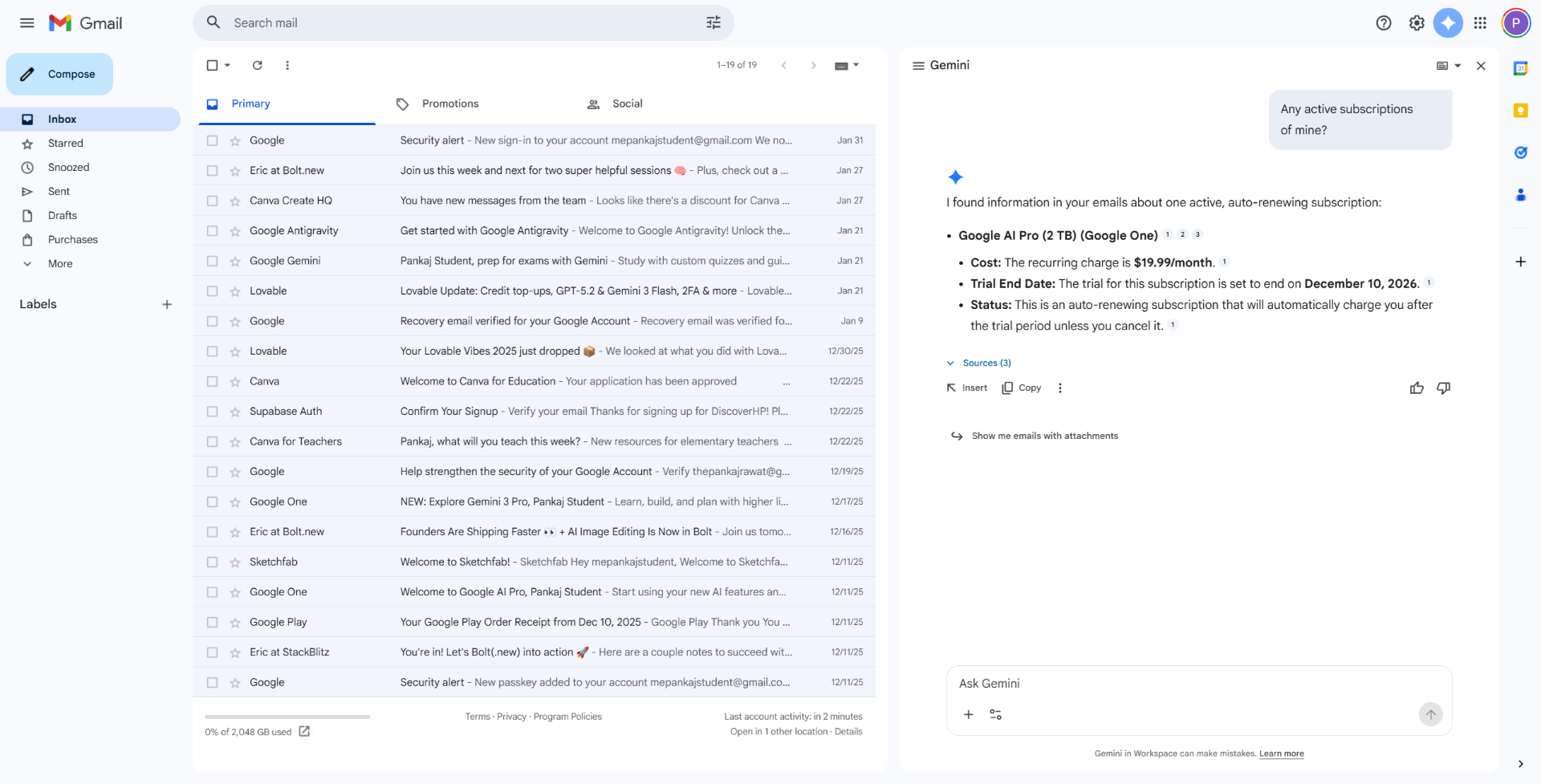Open more options for Gemini response
Viewport: 1541px width, 784px height.
coord(1059,388)
